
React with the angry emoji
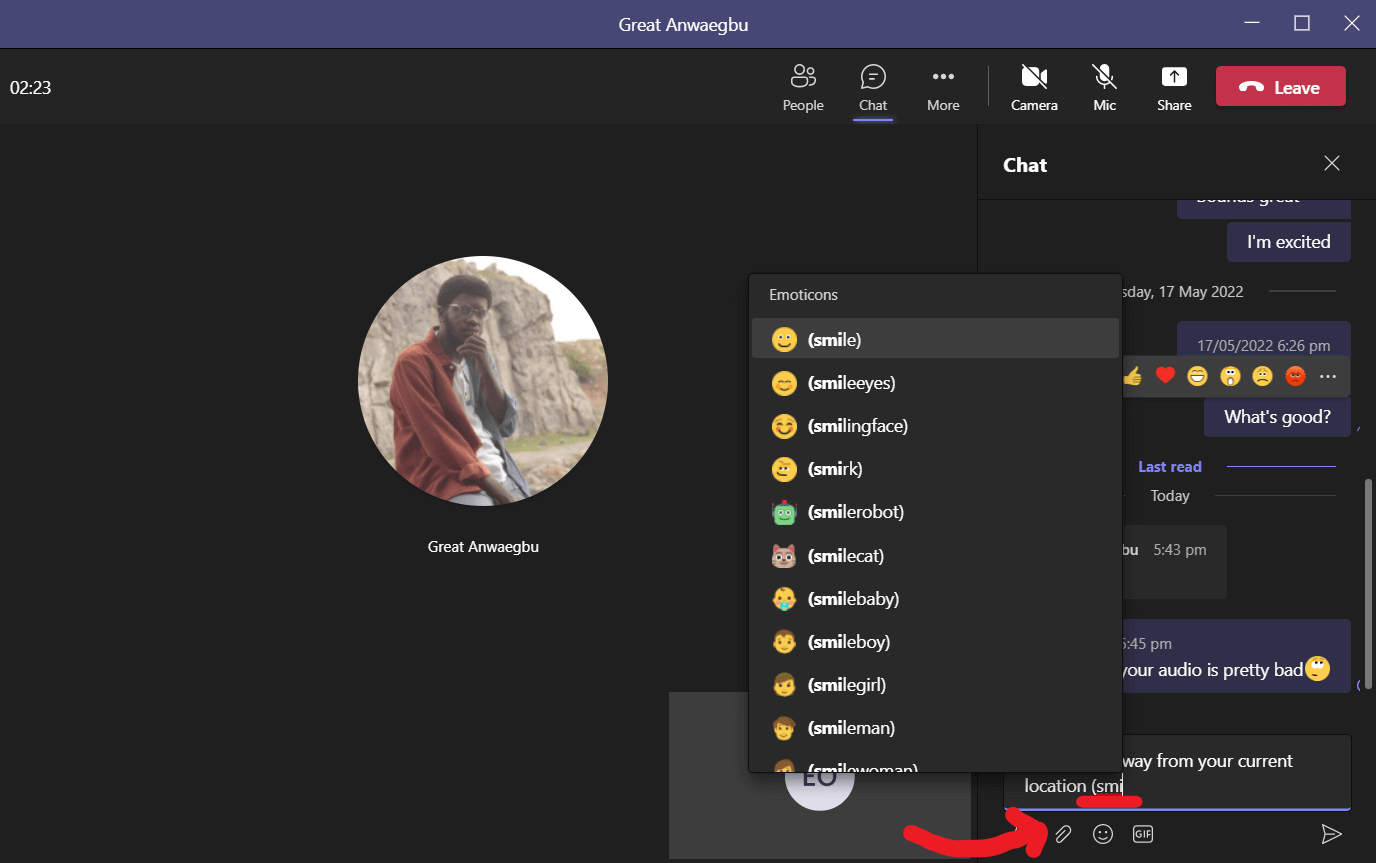coord(1295,375)
